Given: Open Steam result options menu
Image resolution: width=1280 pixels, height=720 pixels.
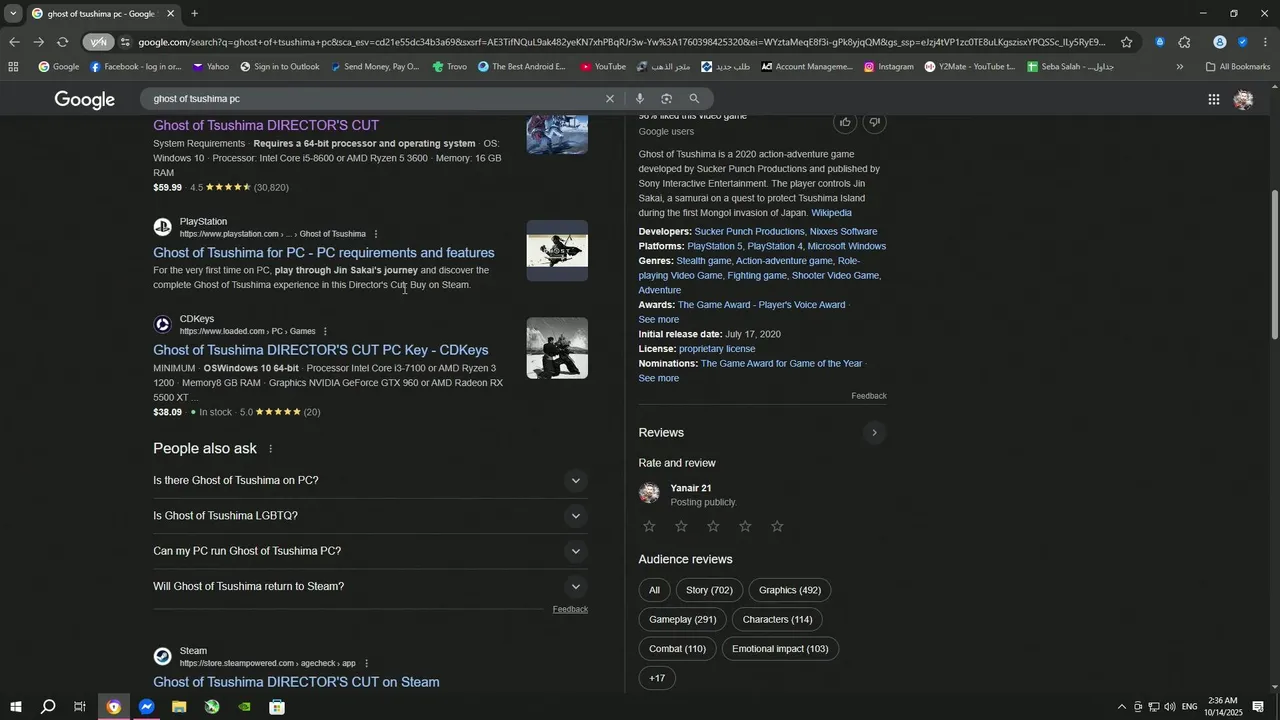Looking at the screenshot, I should click(x=366, y=663).
